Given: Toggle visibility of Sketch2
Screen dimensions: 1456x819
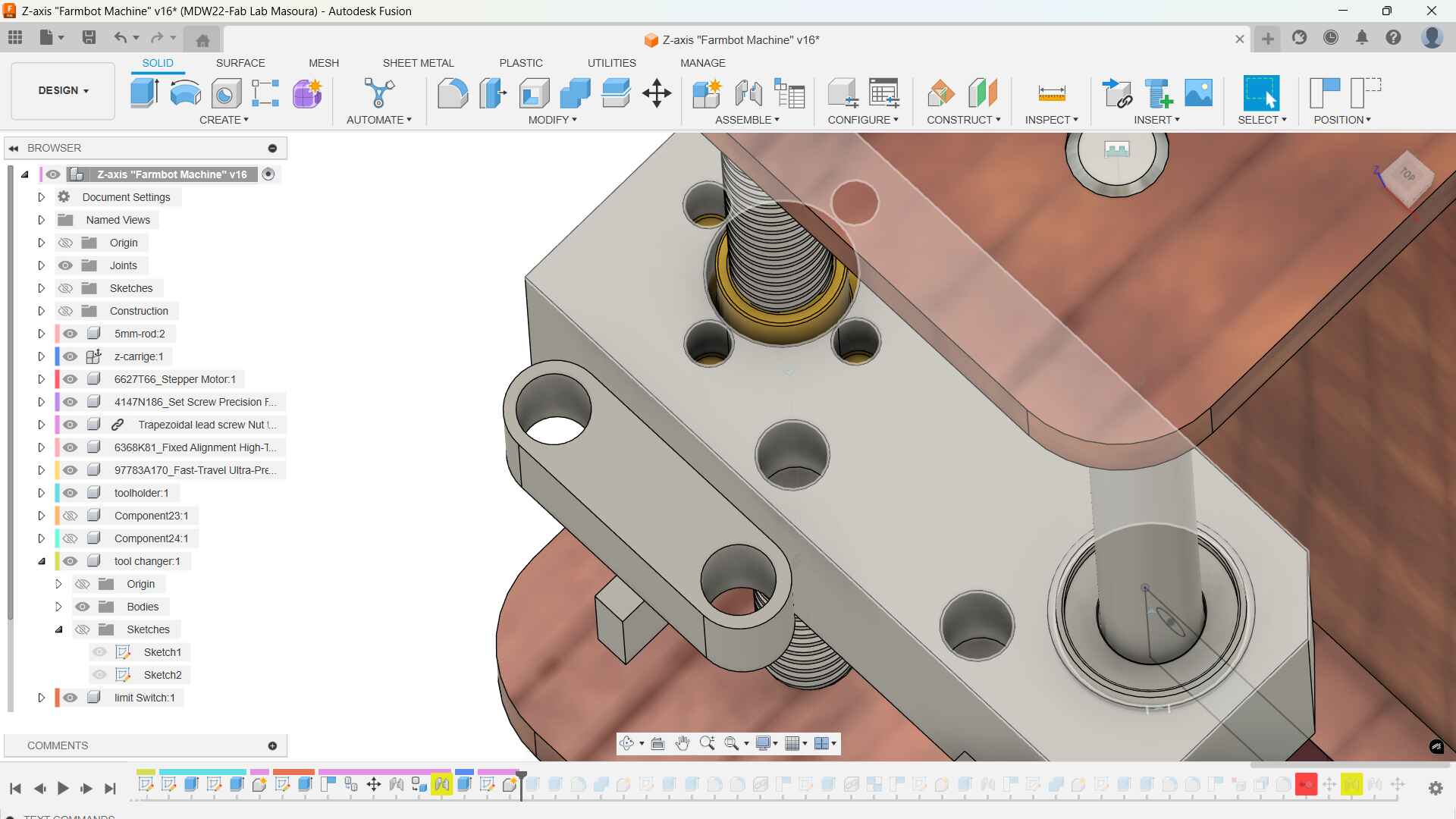Looking at the screenshot, I should tap(99, 675).
